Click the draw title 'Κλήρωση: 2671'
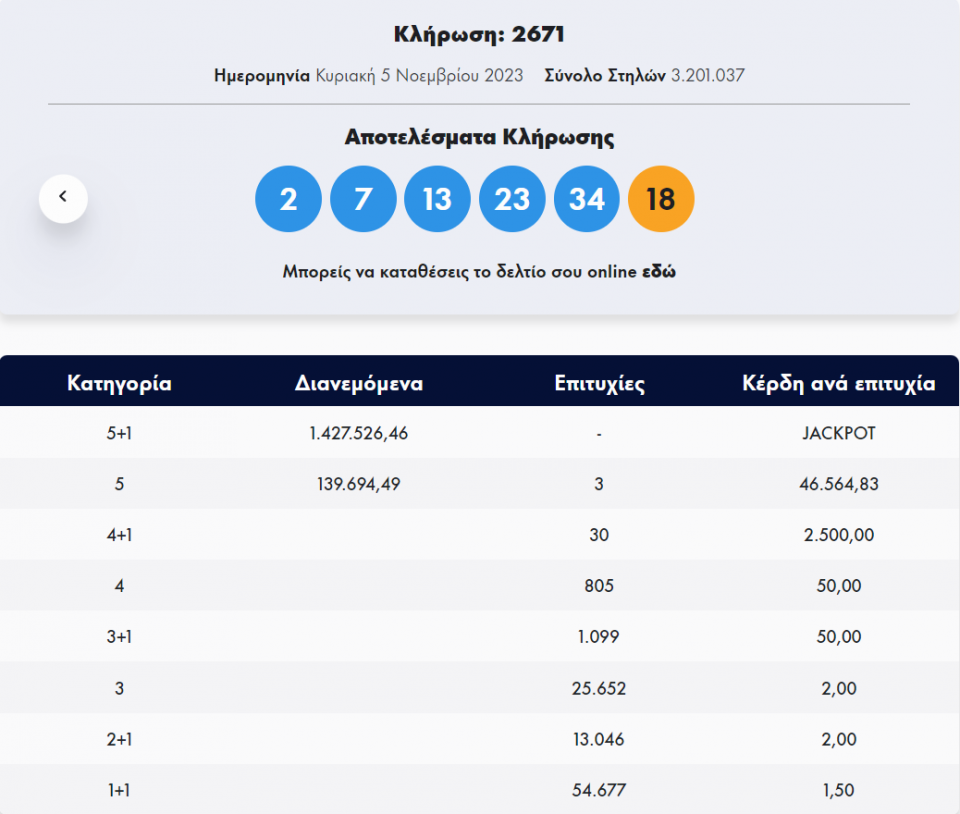 [x=479, y=35]
